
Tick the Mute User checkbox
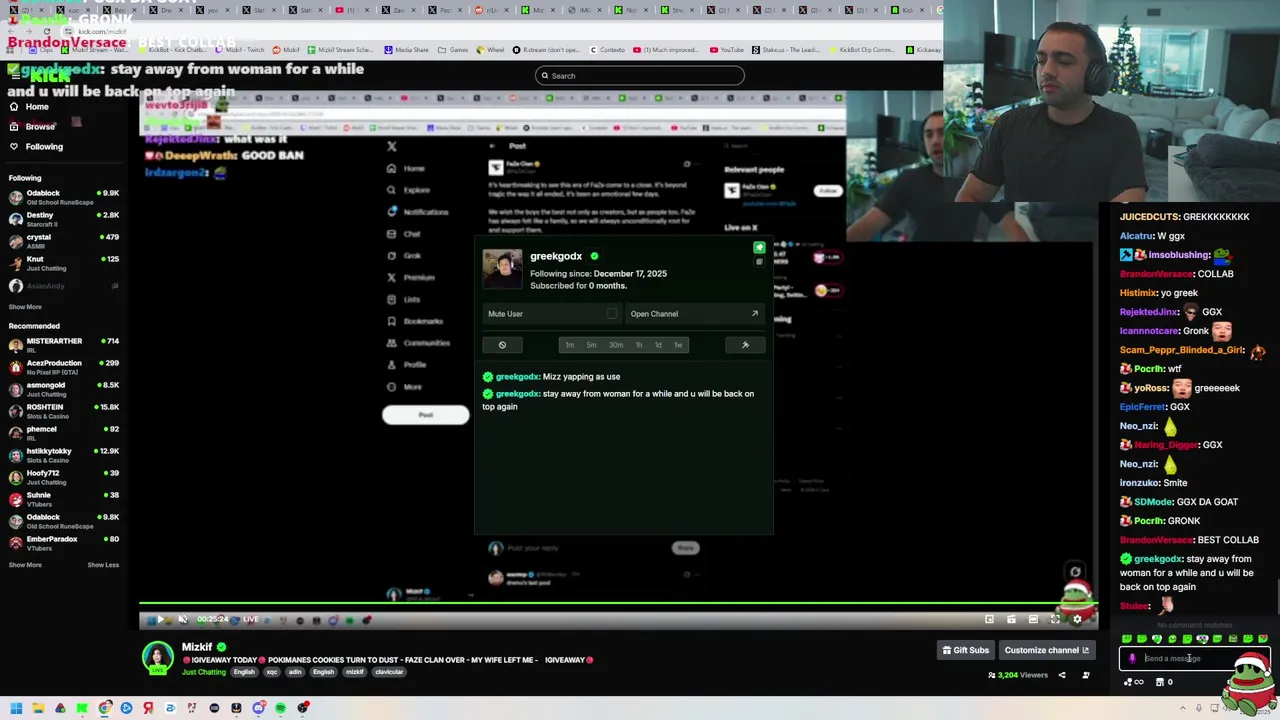(612, 314)
